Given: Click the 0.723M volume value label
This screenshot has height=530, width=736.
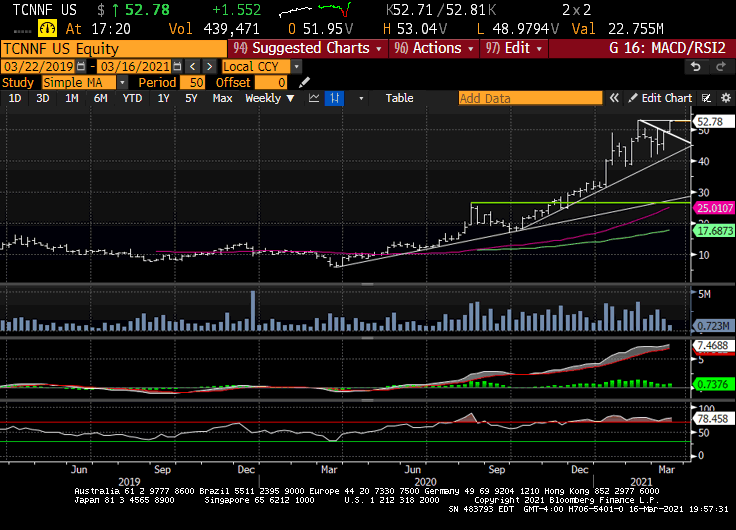Looking at the screenshot, I should 713,325.
